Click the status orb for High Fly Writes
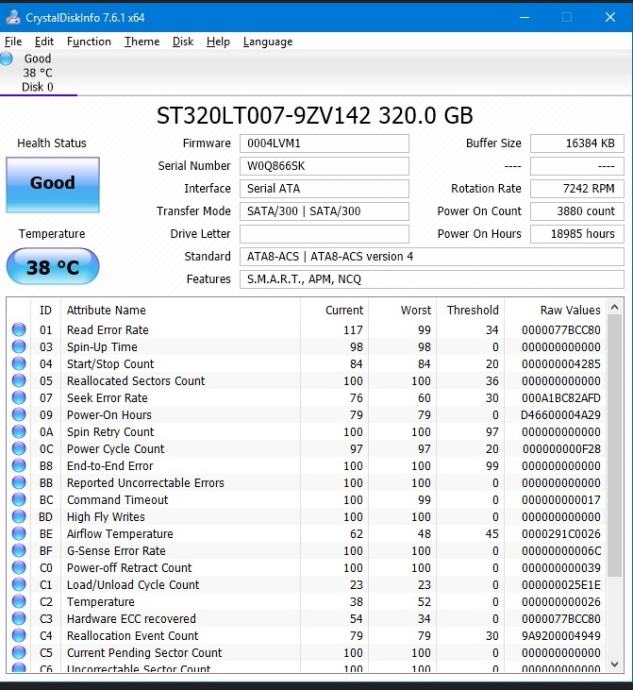This screenshot has width=633, height=690. pos(19,517)
